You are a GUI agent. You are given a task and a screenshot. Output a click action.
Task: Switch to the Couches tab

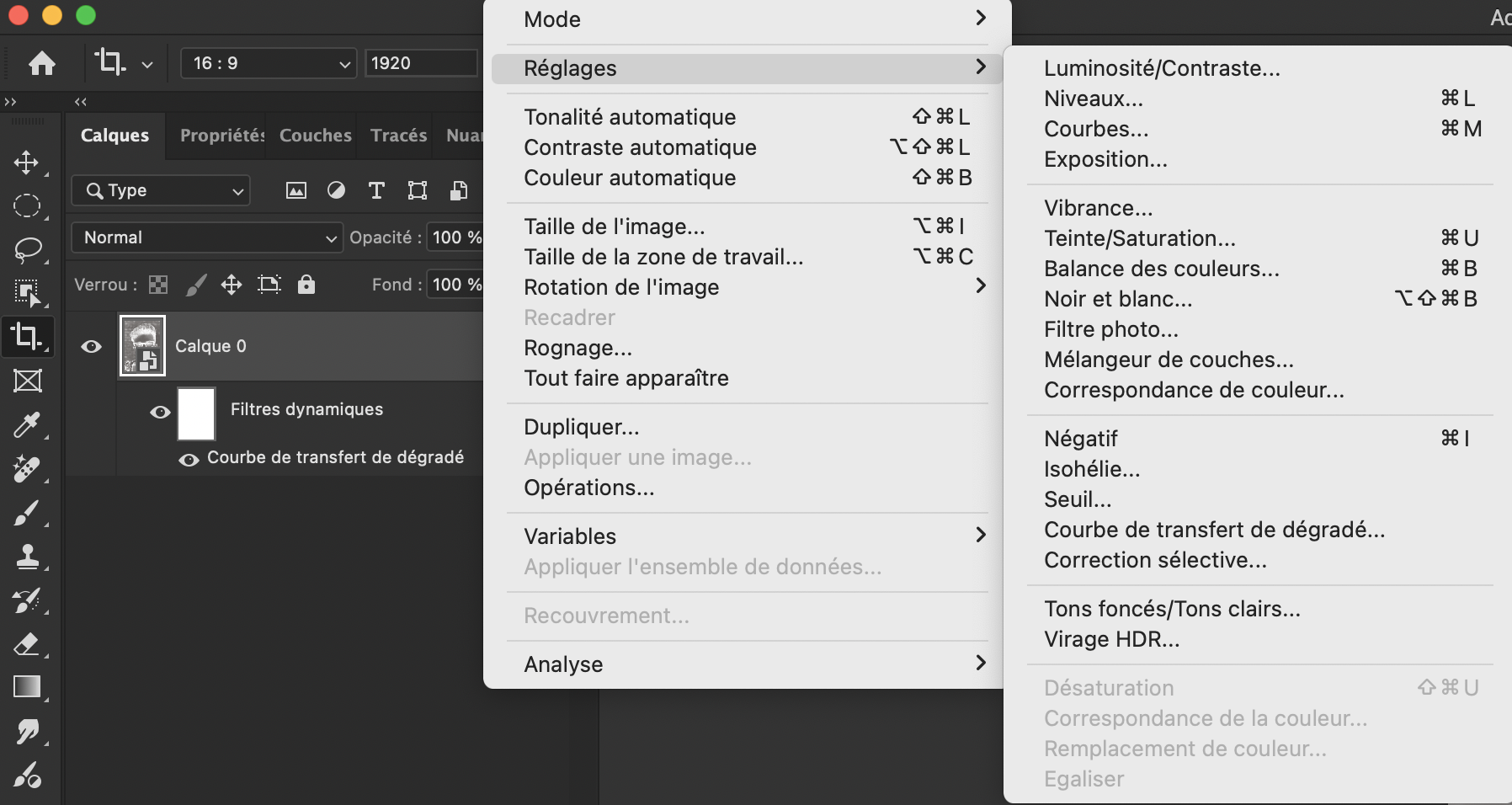coord(315,135)
